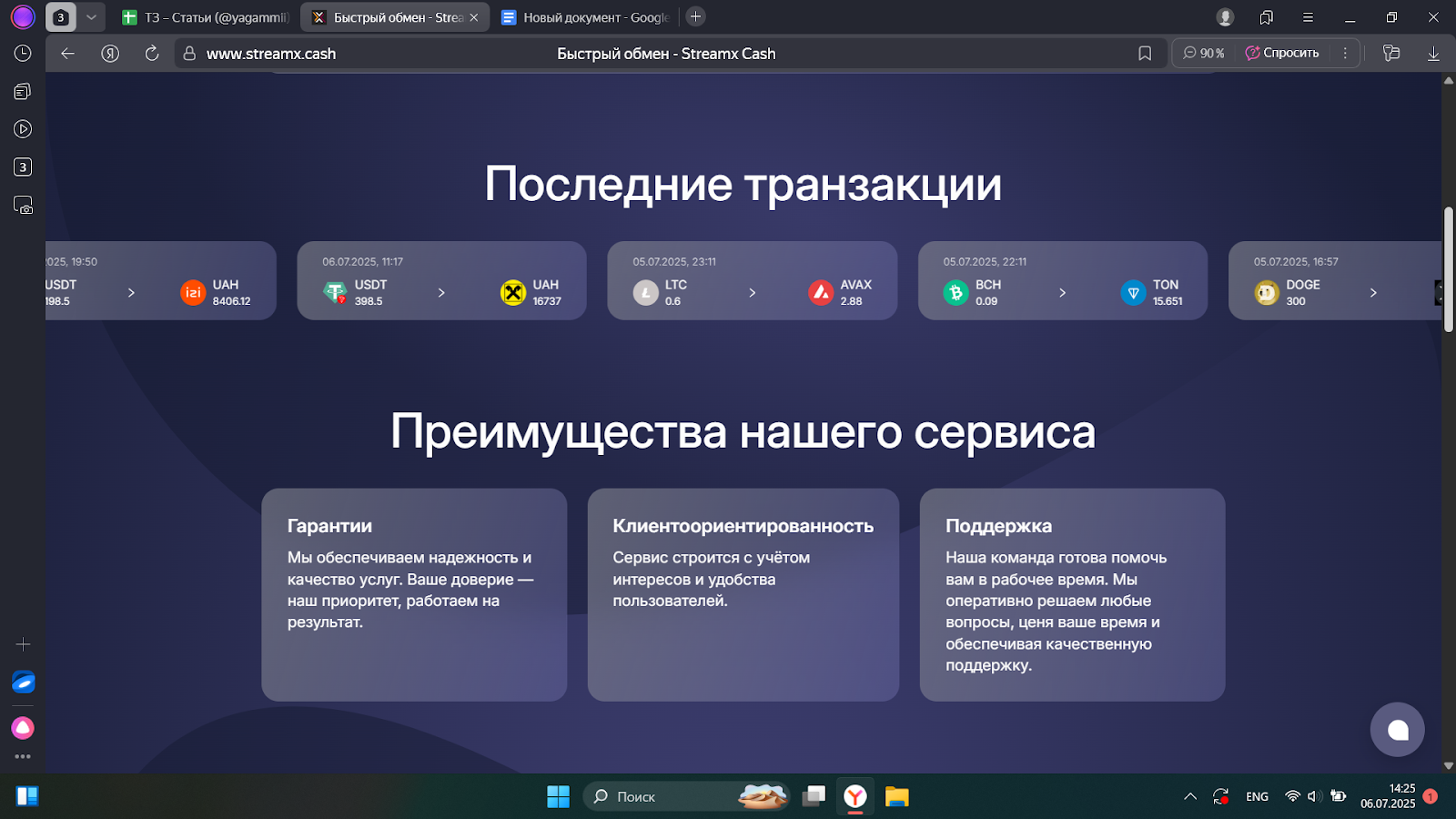
Task: Click the izi UAH 8406.12 transaction card
Action: point(161,280)
